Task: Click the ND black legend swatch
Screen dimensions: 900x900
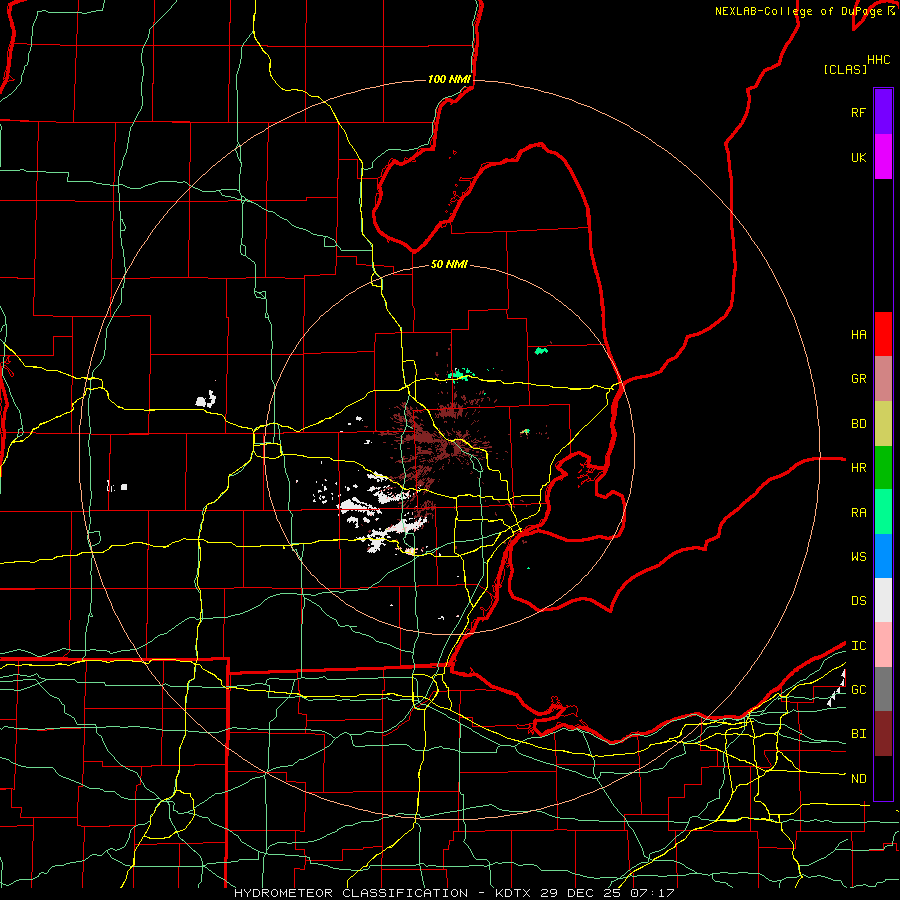Action: 883,778
